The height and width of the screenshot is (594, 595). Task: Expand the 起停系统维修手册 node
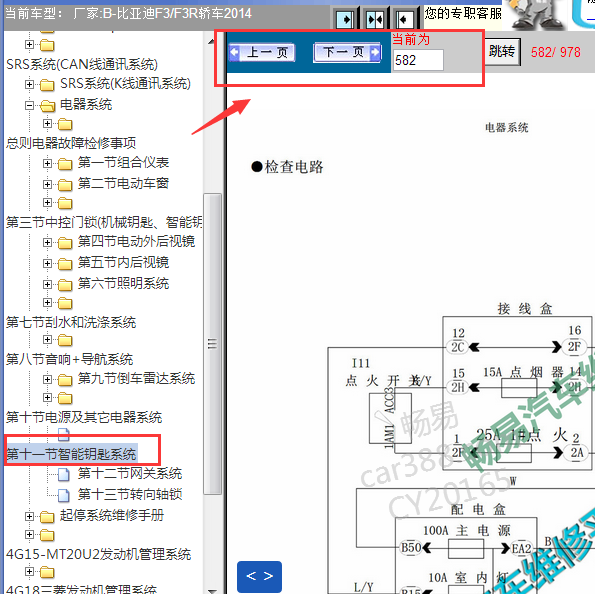point(29,517)
